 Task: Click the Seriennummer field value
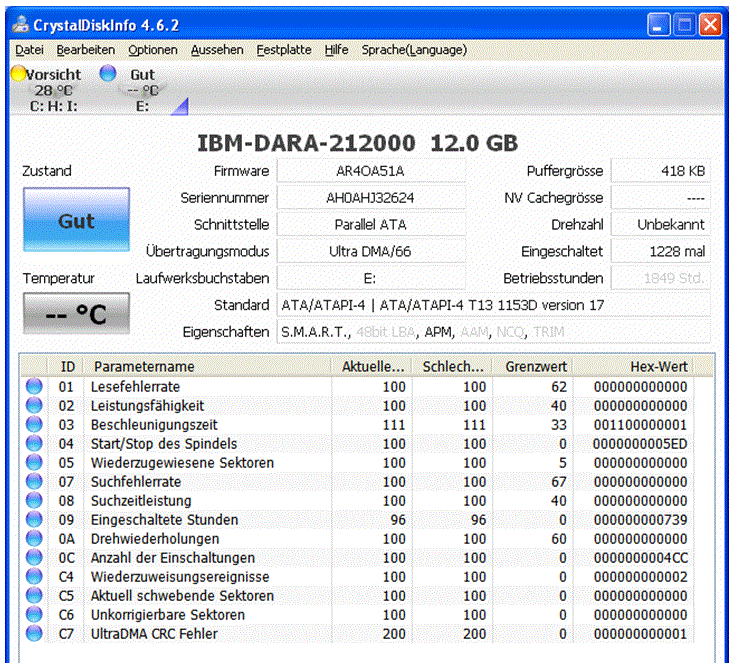click(x=371, y=198)
